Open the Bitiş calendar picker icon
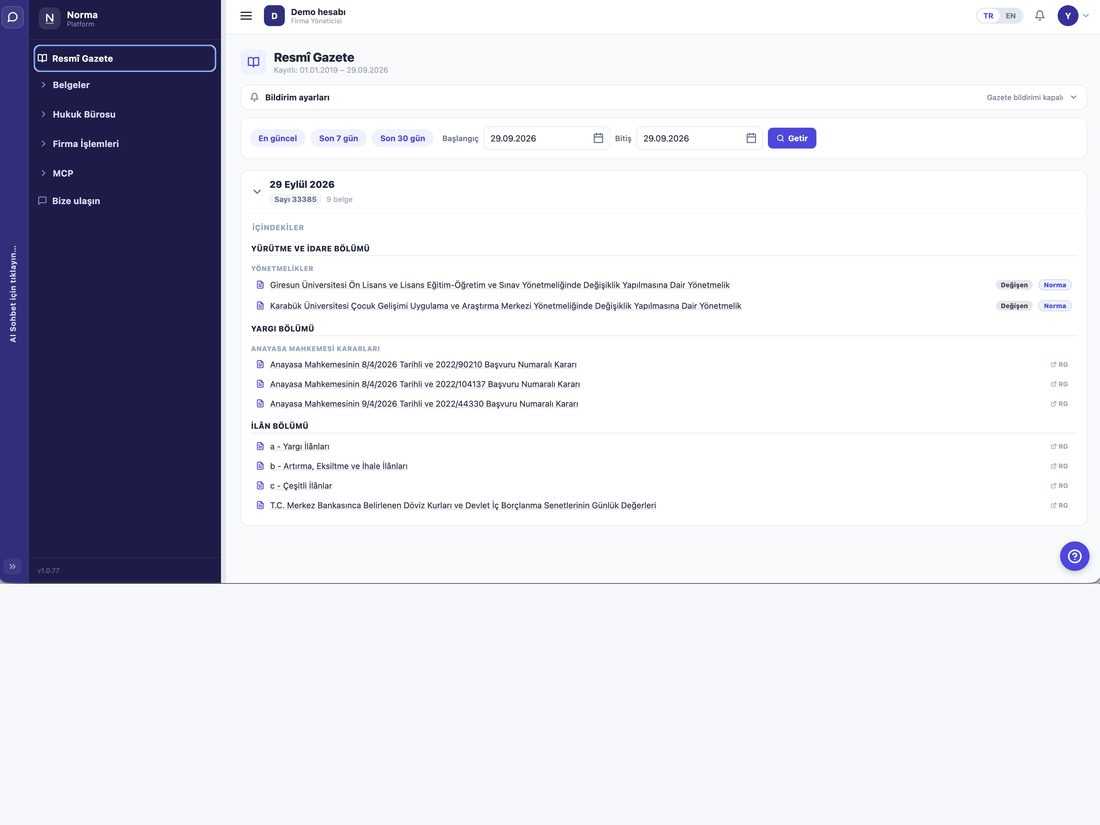1100x825 pixels. (751, 138)
